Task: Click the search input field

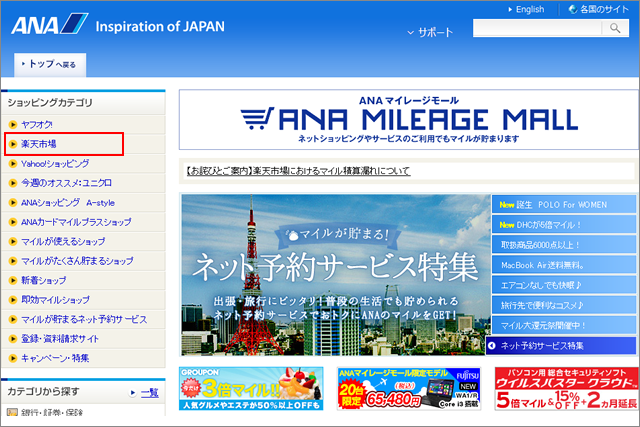Action: click(x=537, y=28)
